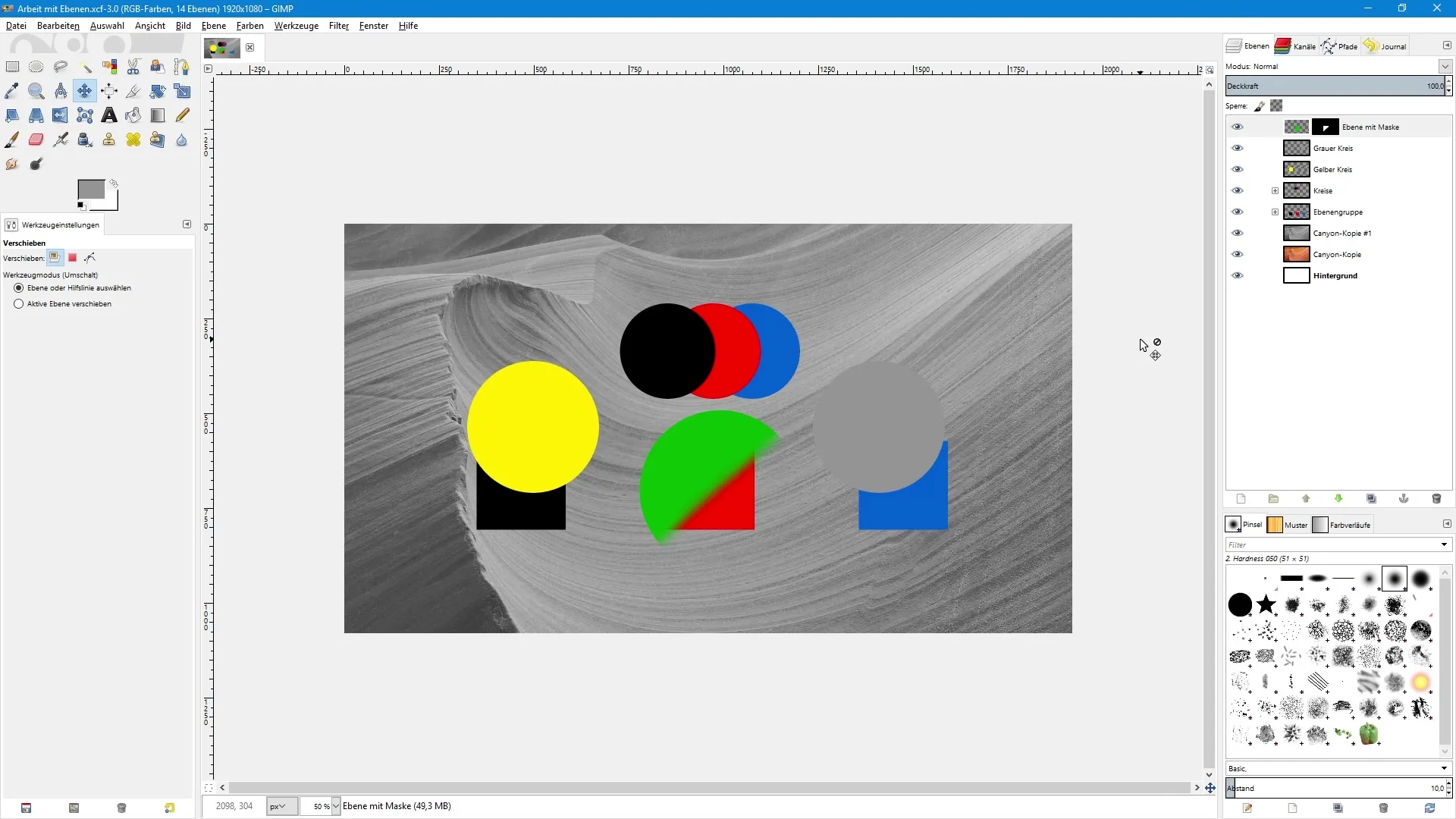Viewport: 1456px width, 819px height.
Task: Adjust the Abstand spacing slider
Action: pyautogui.click(x=1335, y=789)
